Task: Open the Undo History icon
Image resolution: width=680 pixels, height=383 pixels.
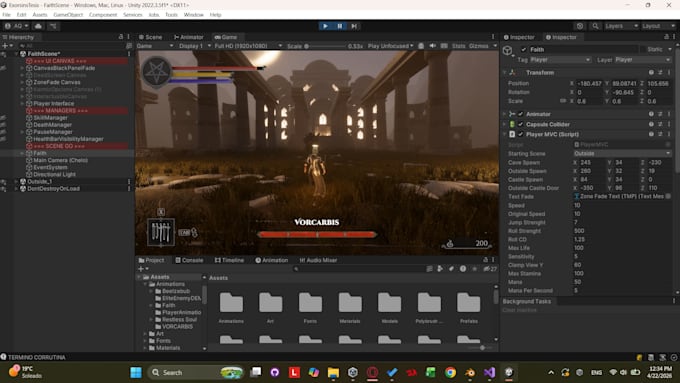Action: click(x=580, y=26)
